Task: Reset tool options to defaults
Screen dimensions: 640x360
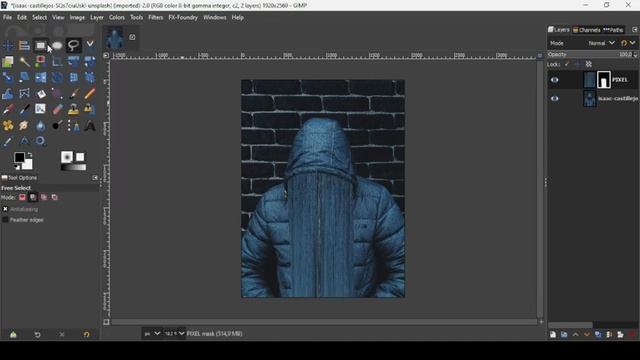Action: click(86, 335)
